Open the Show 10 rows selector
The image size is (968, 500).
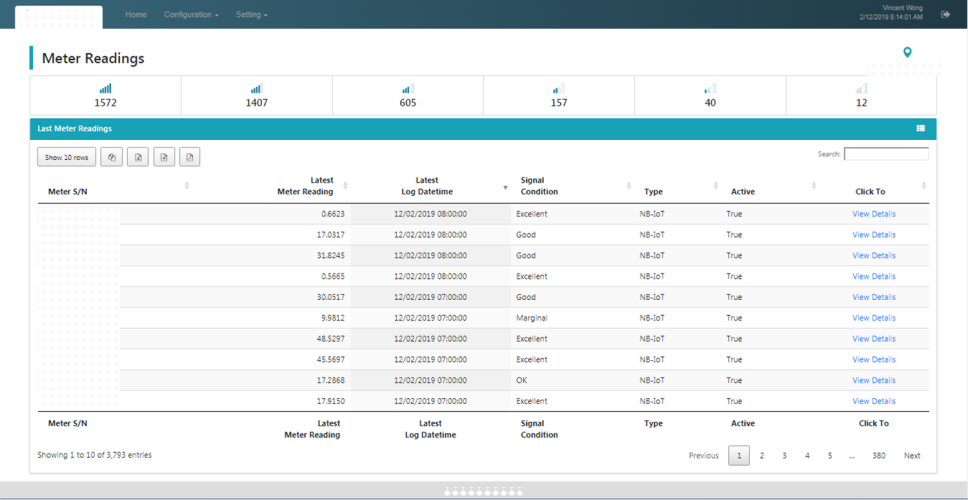tap(67, 157)
